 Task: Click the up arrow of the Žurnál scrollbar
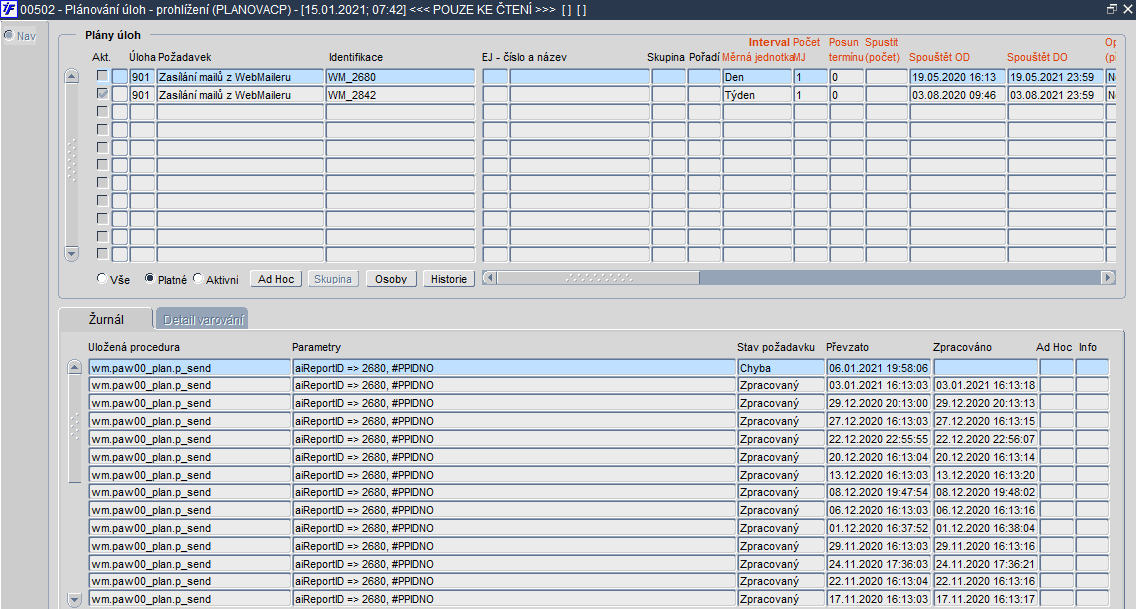[x=74, y=367]
